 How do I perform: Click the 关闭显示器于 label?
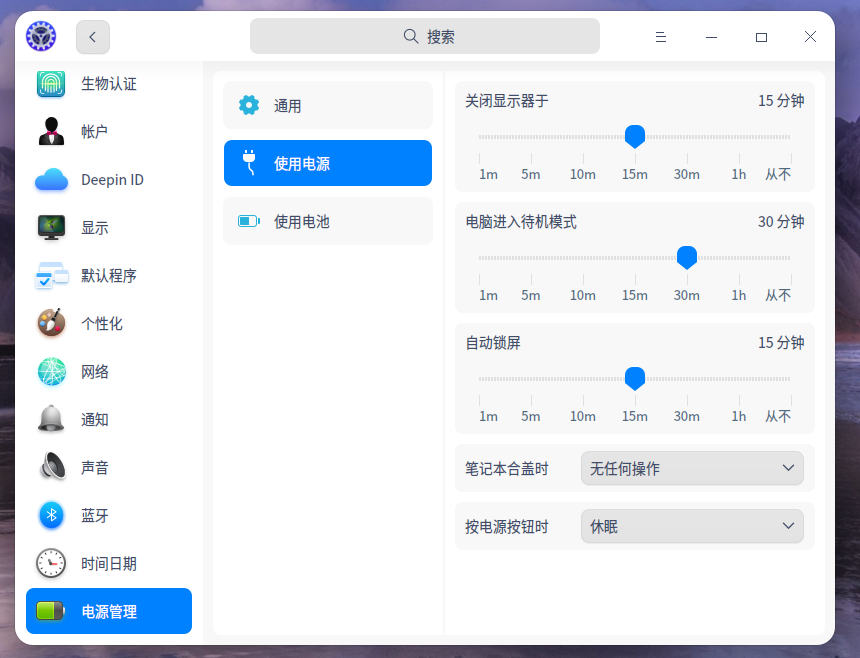tap(507, 101)
